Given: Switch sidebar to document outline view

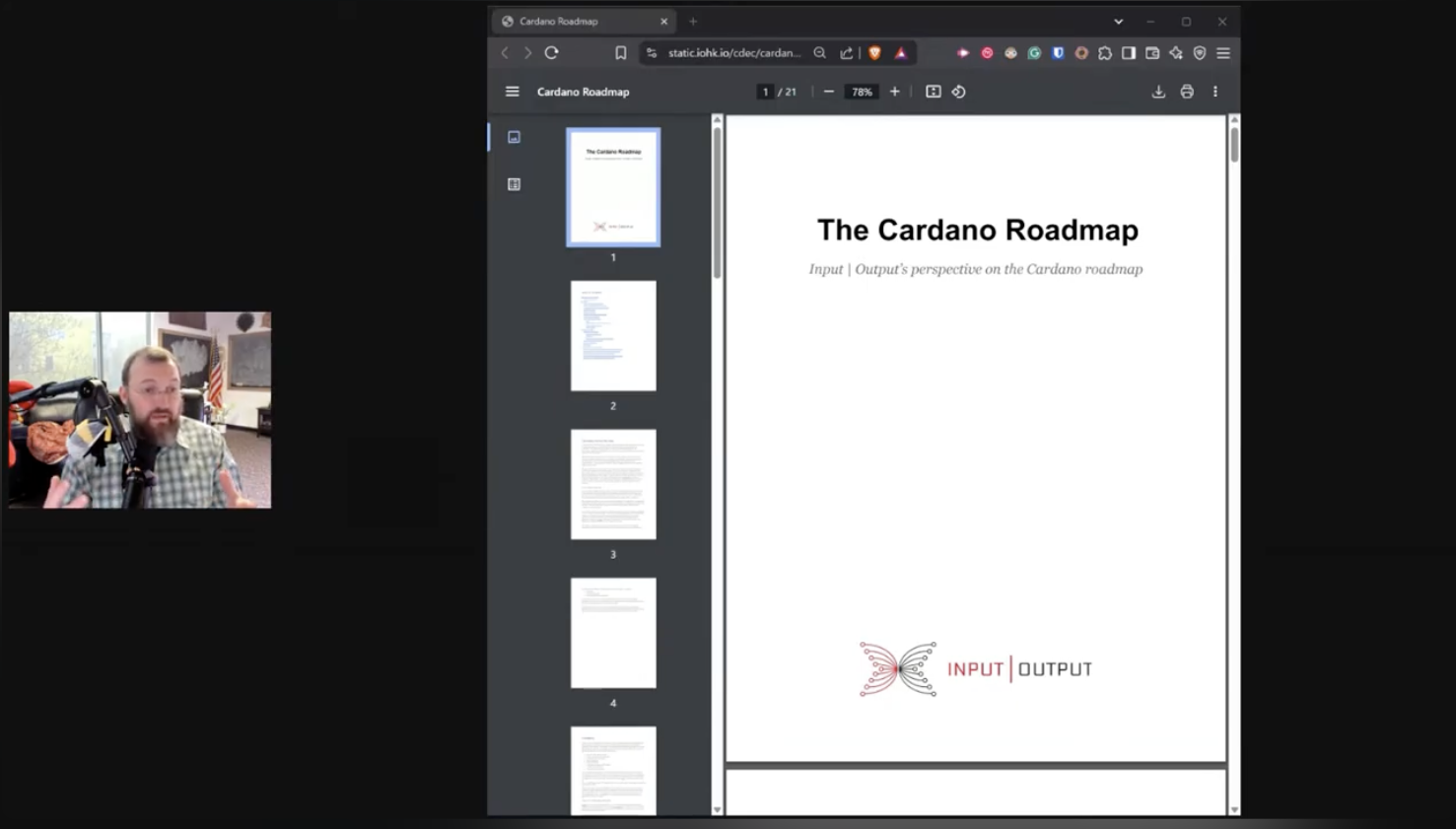Looking at the screenshot, I should pyautogui.click(x=514, y=184).
